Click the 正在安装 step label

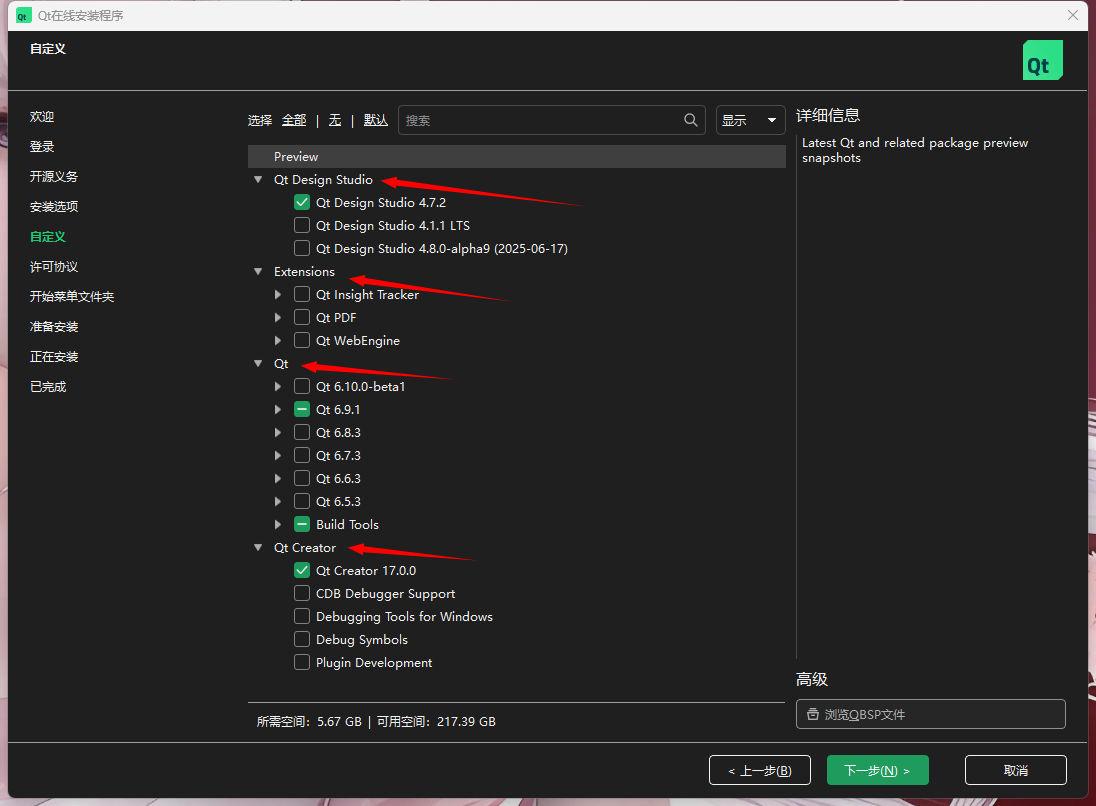point(54,357)
